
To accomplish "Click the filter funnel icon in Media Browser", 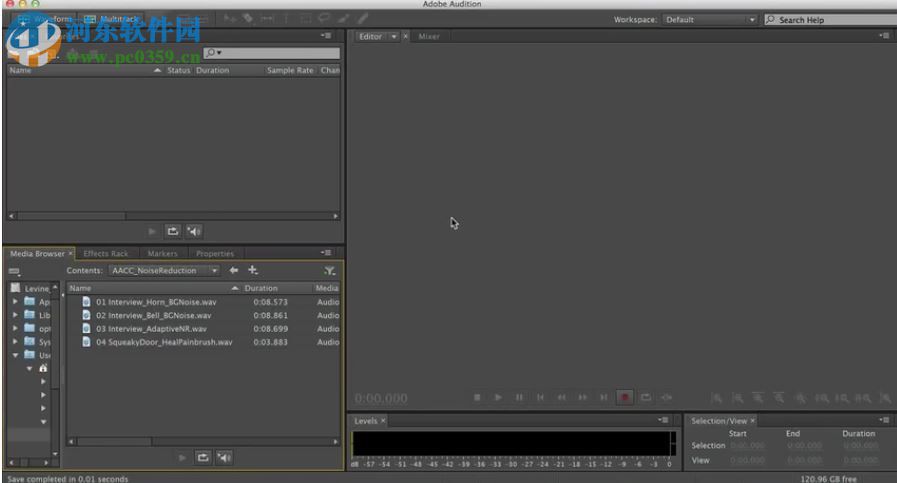I will 329,271.
